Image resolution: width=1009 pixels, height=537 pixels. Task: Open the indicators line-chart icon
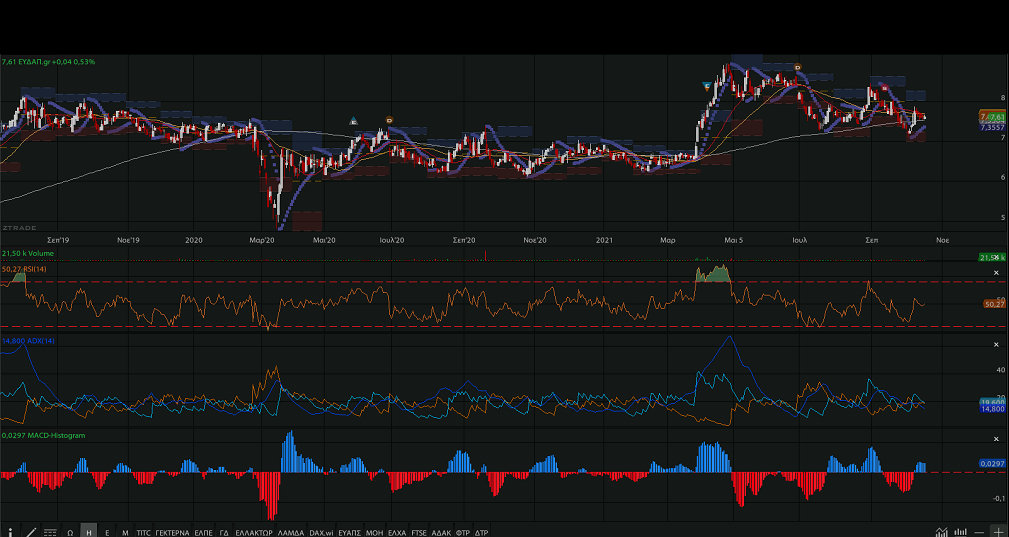[x=942, y=532]
